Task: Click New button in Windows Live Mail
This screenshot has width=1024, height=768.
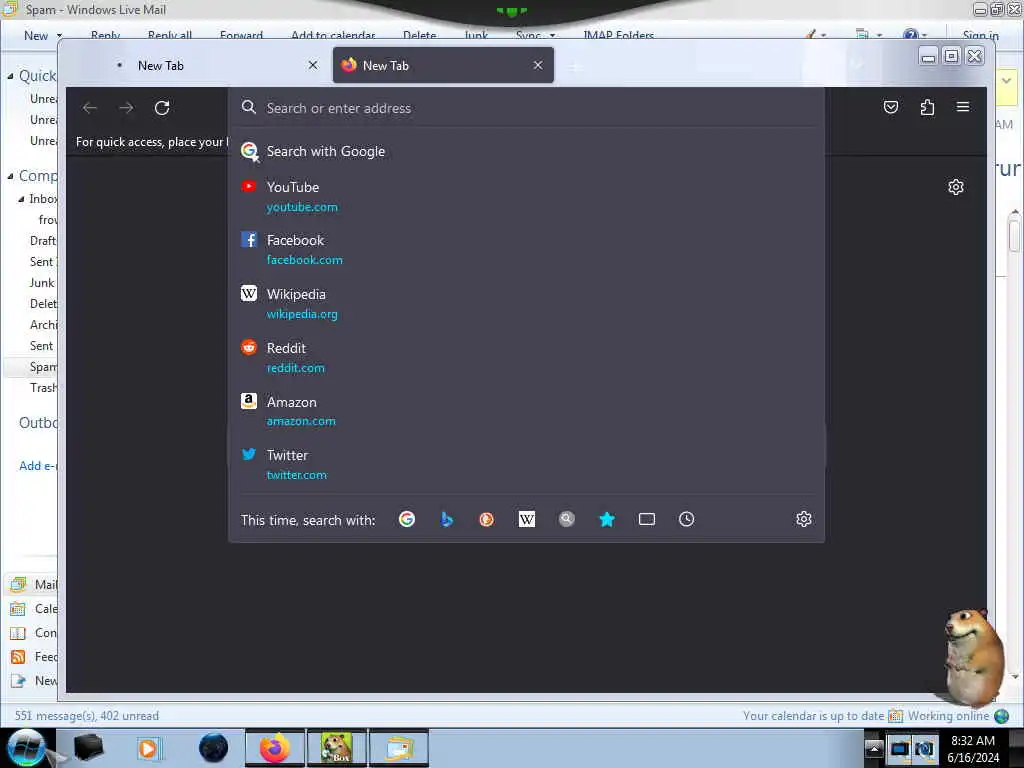Action: 36,36
